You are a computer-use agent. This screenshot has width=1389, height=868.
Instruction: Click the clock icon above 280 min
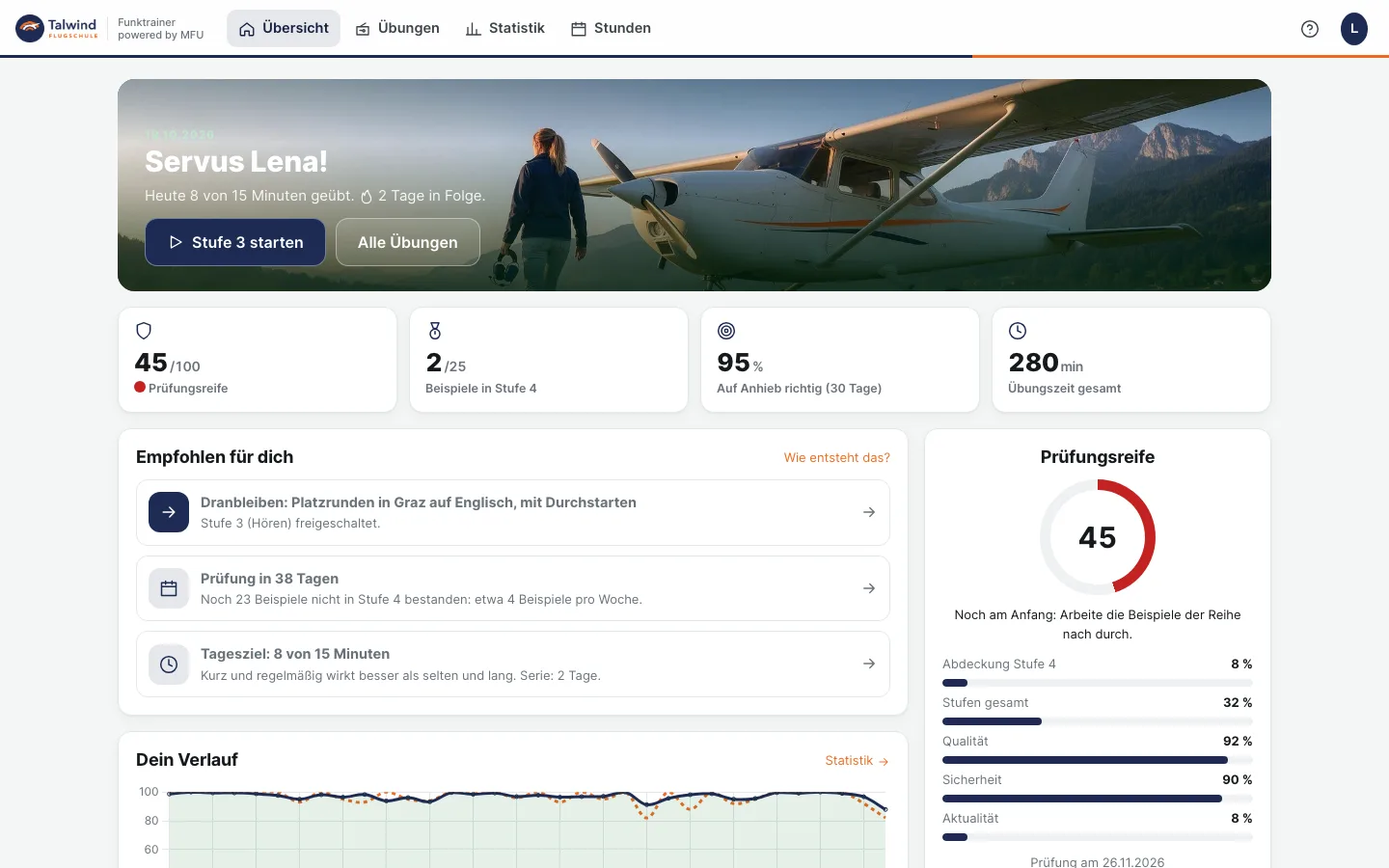coord(1018,331)
